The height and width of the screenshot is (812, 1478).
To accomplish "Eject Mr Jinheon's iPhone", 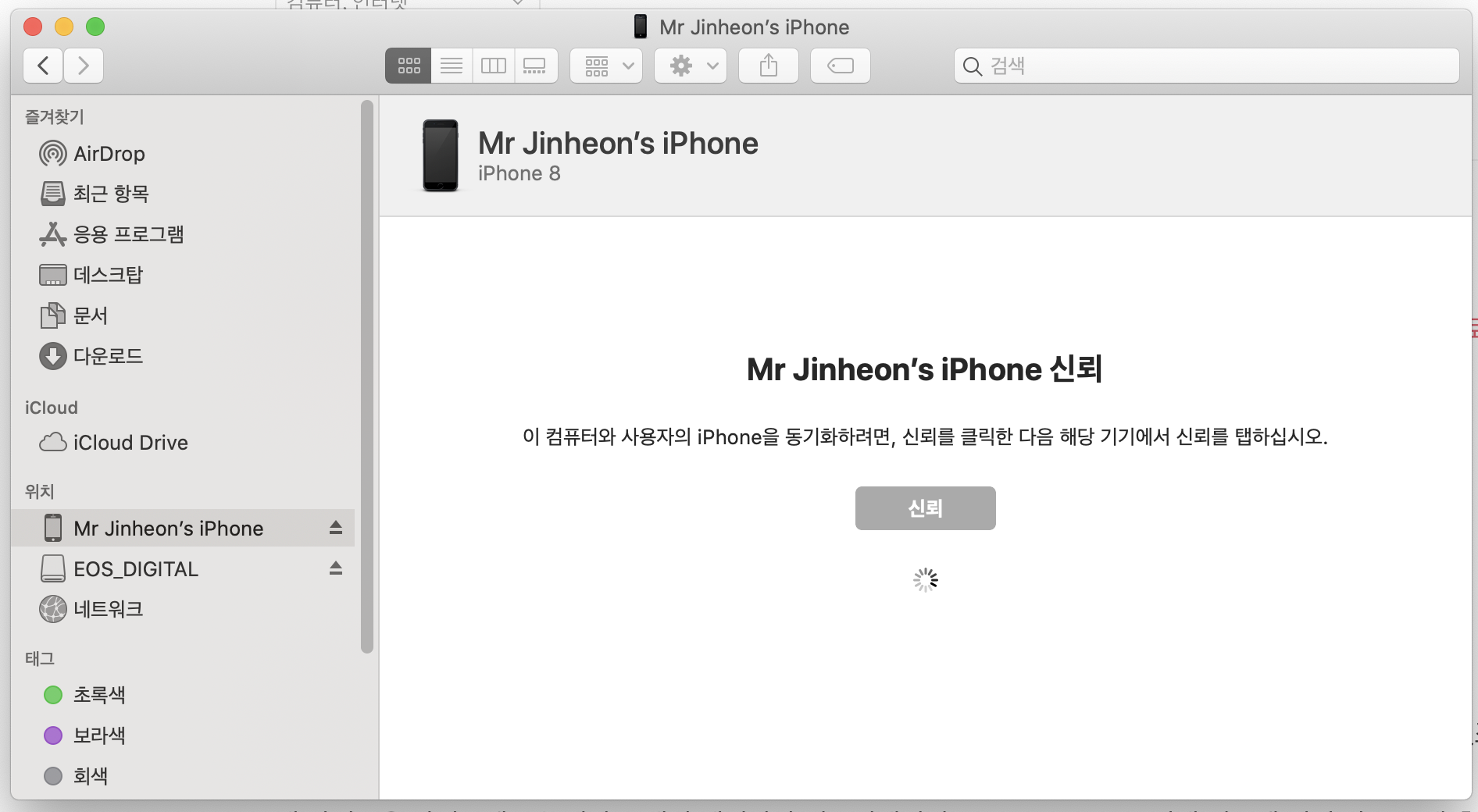I will point(336,528).
